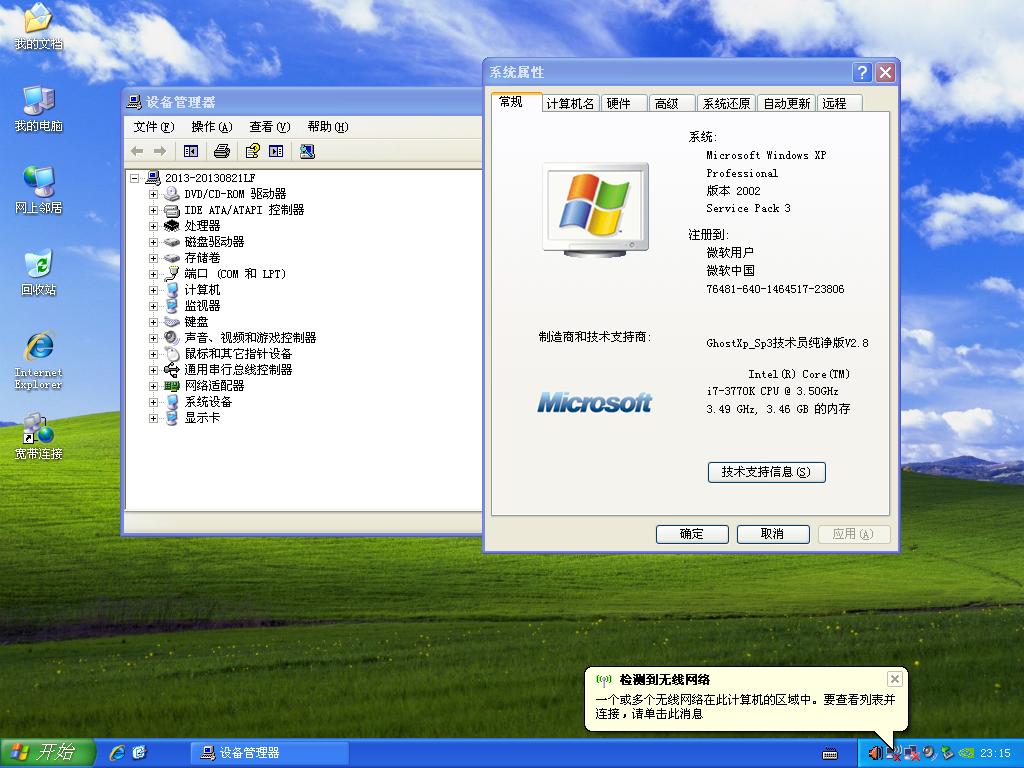
Task: Click 取消 in 系统属性 dialog
Action: click(773, 534)
